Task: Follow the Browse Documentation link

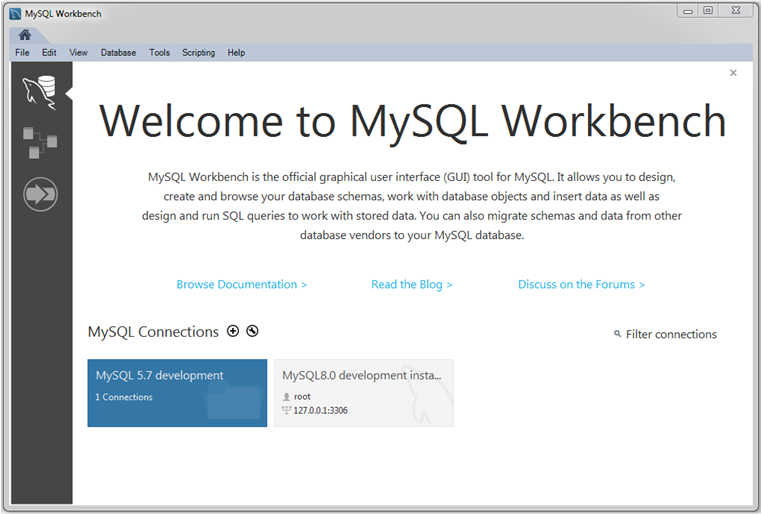Action: (x=241, y=285)
